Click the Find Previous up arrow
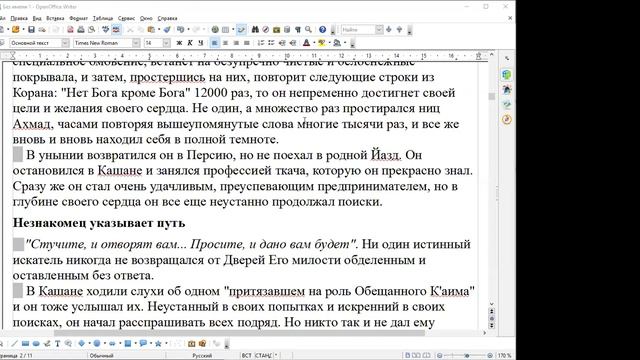 [399, 29]
